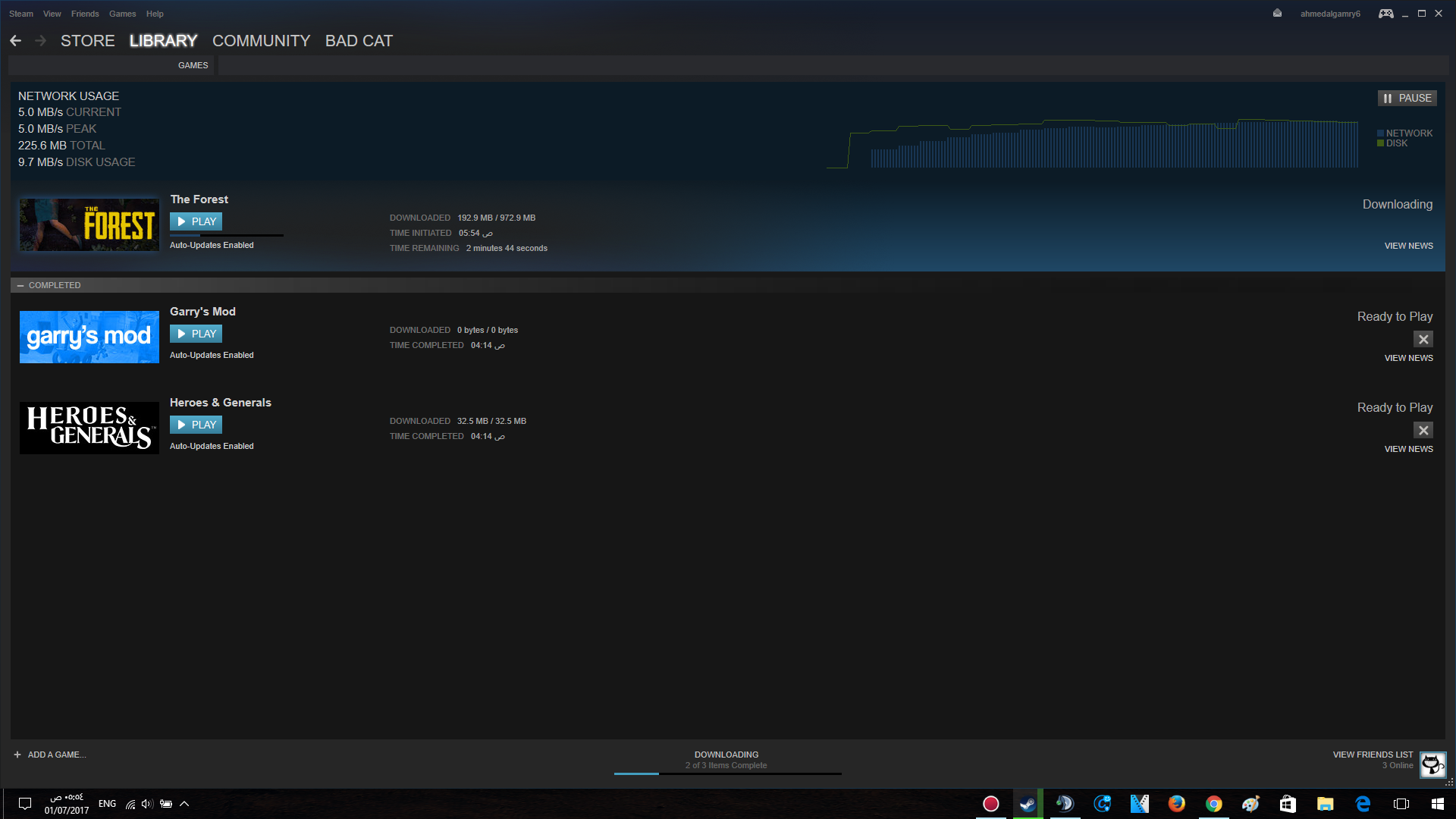Switch to the LIBRARY section

tap(163, 41)
